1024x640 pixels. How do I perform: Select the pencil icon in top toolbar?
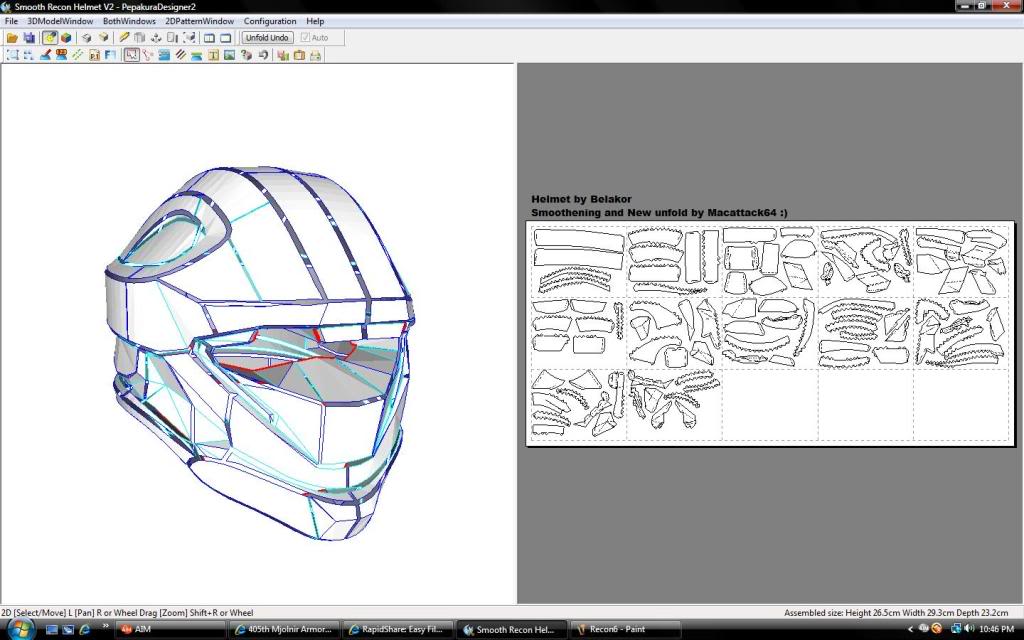[124, 38]
